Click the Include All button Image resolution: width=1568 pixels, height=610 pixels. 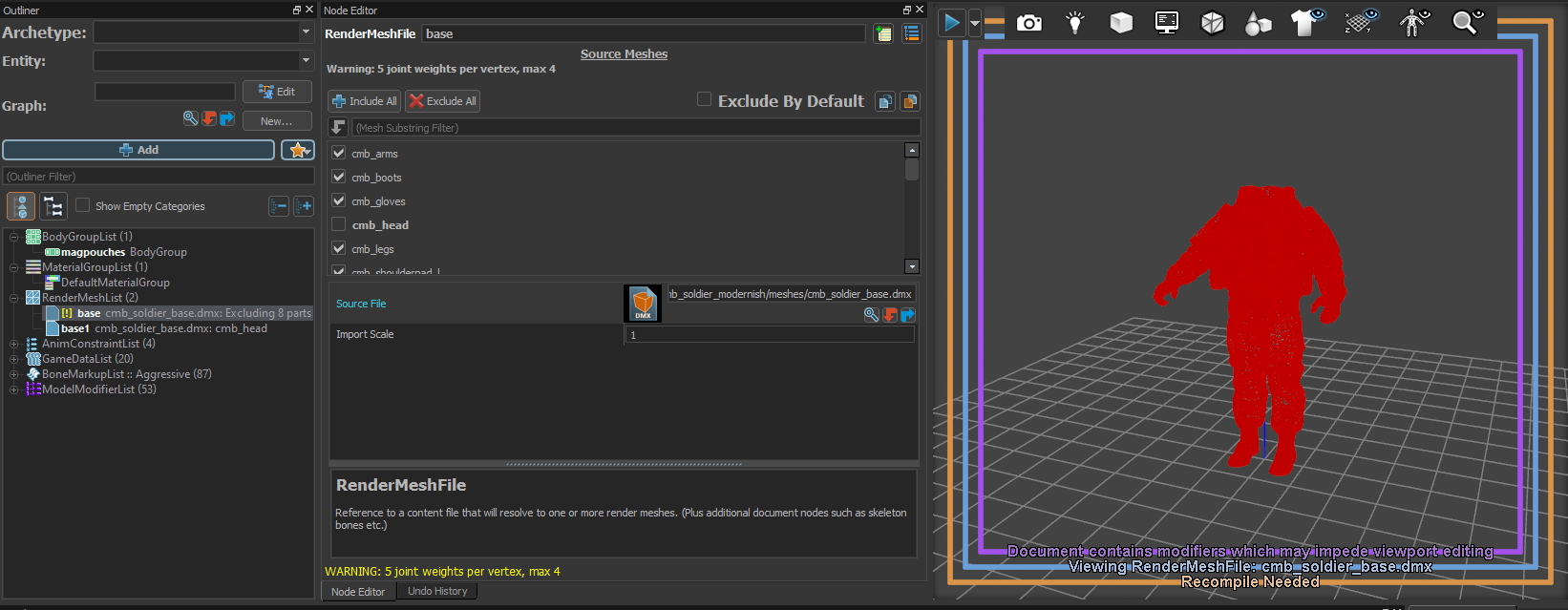364,101
